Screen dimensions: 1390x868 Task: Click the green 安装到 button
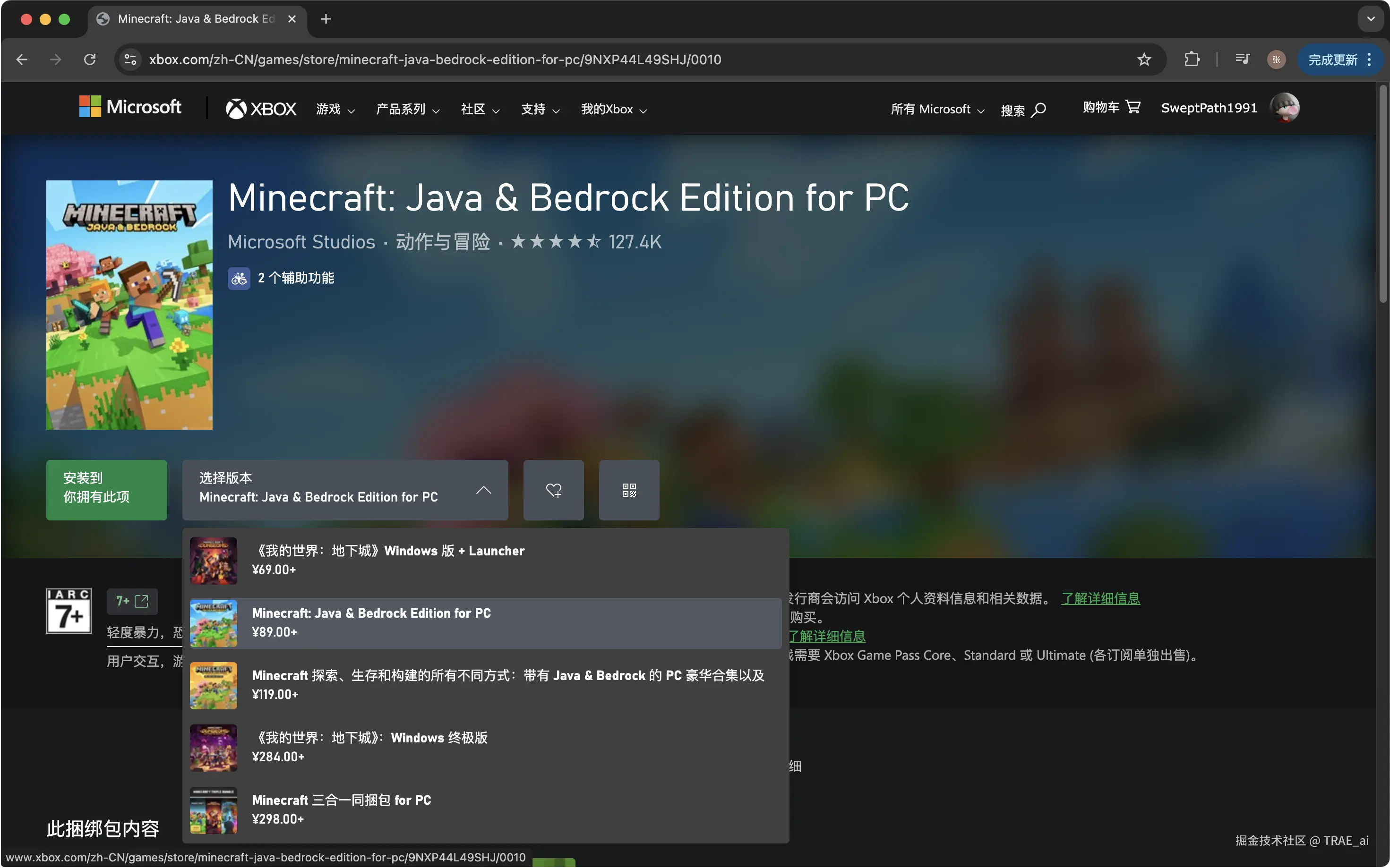click(106, 490)
